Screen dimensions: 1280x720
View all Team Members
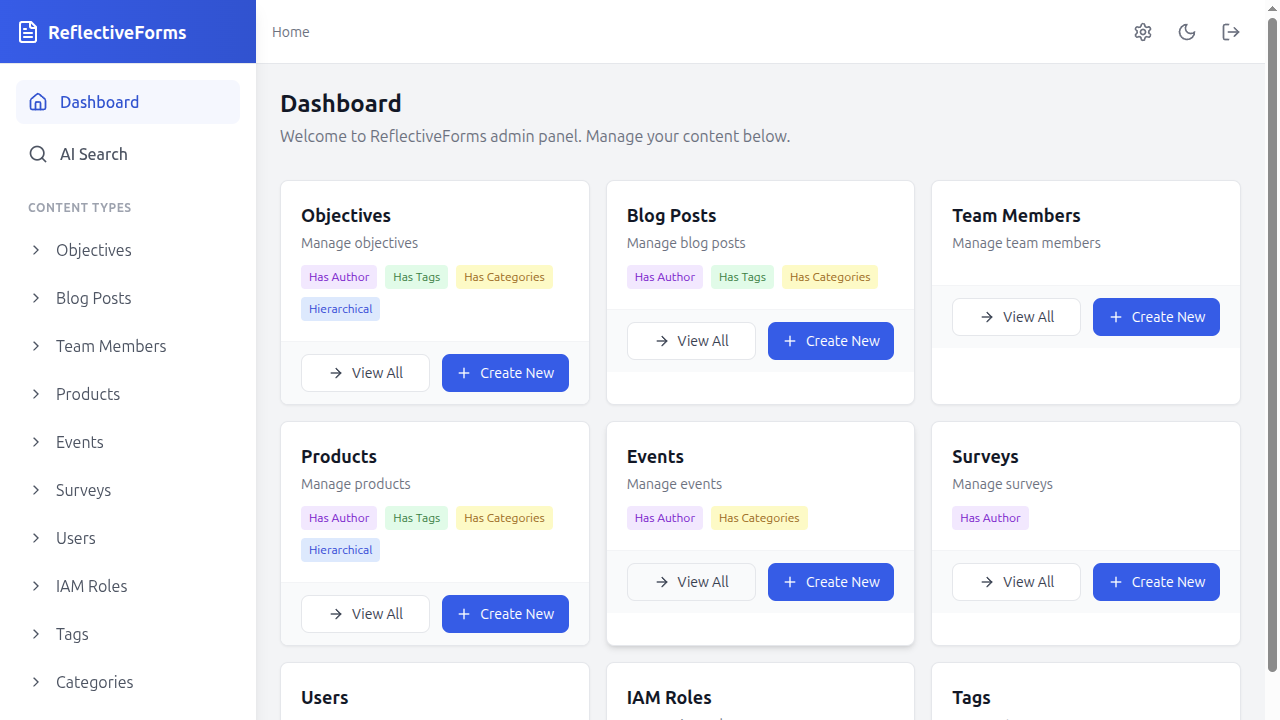pyautogui.click(x=1016, y=317)
